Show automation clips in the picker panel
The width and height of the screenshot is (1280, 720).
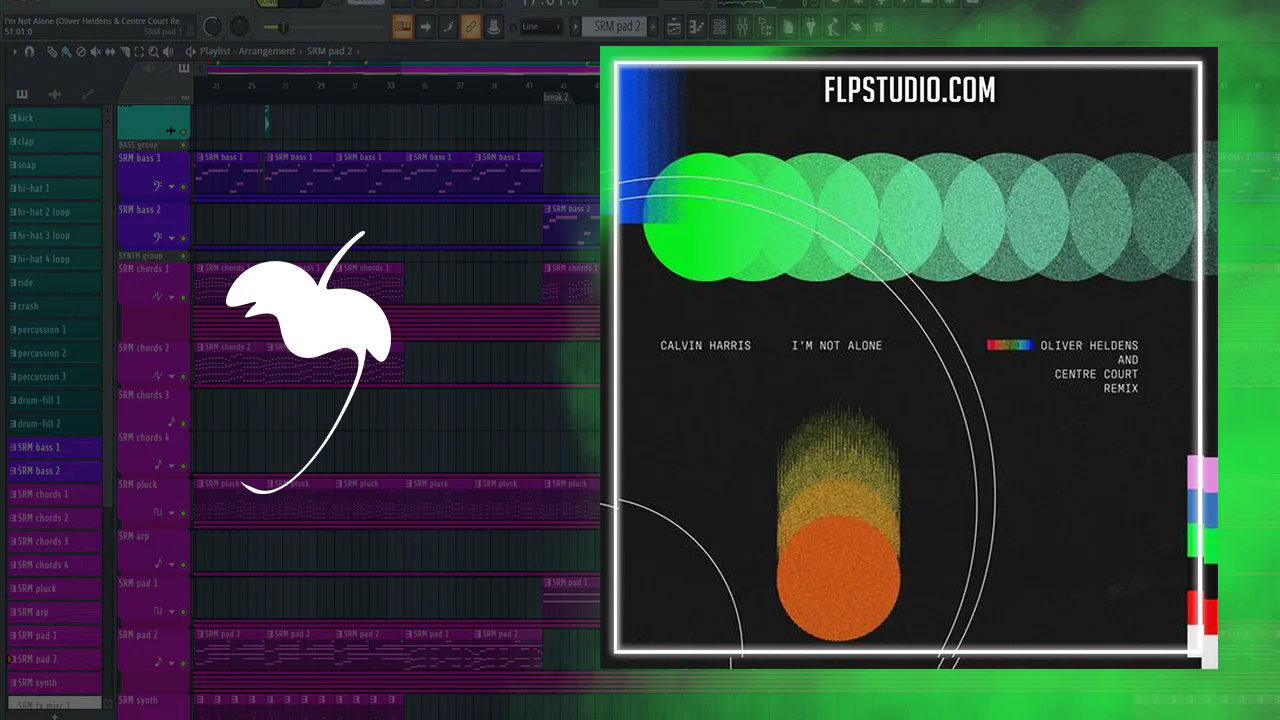88,94
